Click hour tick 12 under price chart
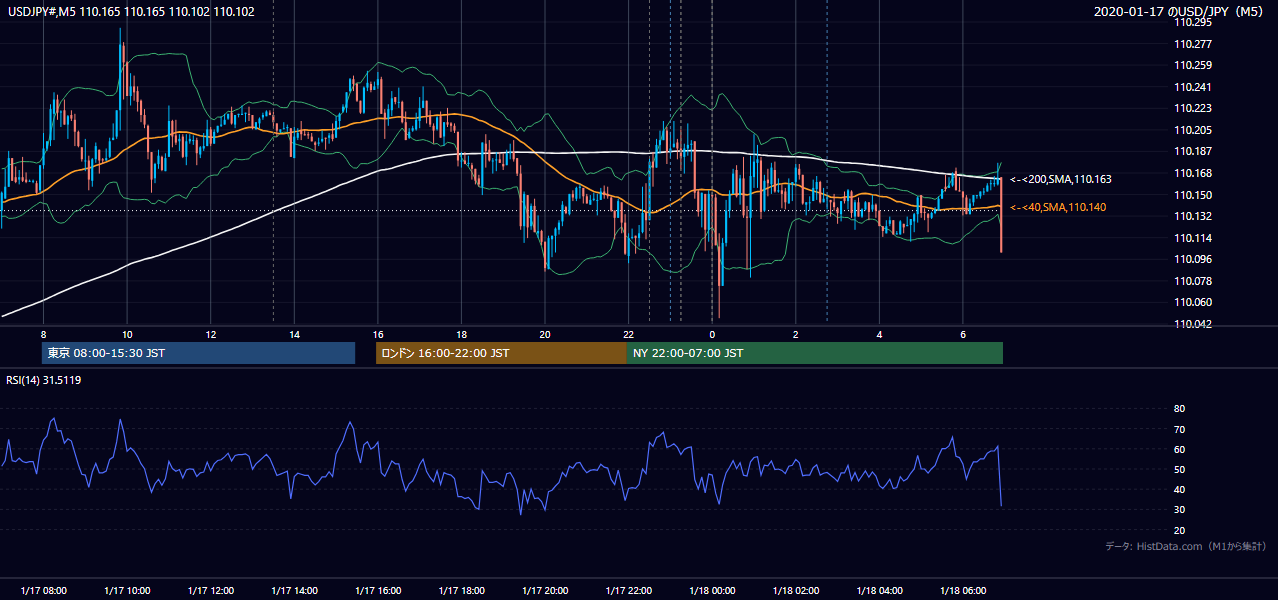 pos(211,334)
